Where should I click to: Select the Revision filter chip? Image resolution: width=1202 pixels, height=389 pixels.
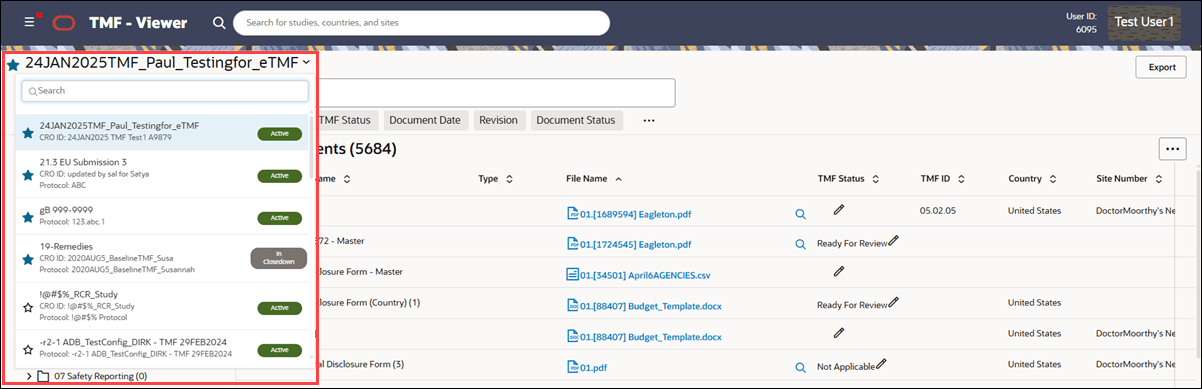click(498, 120)
